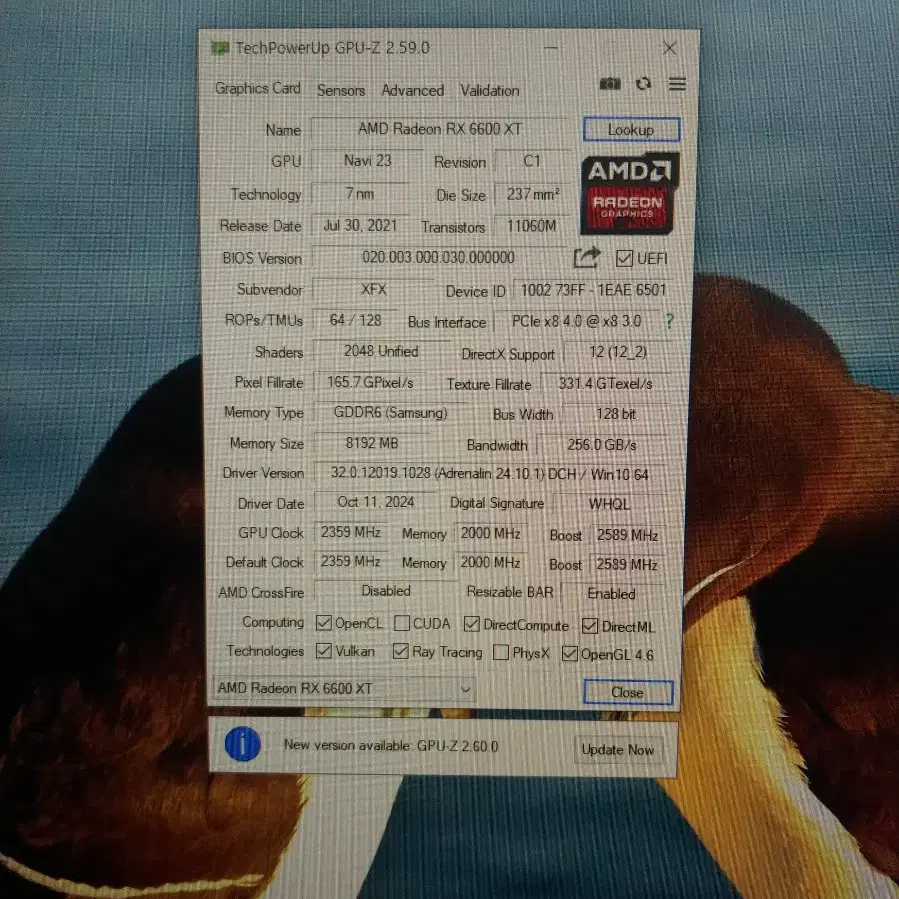Click the BIOS export share icon
Viewport: 899px width, 899px height.
tap(587, 257)
